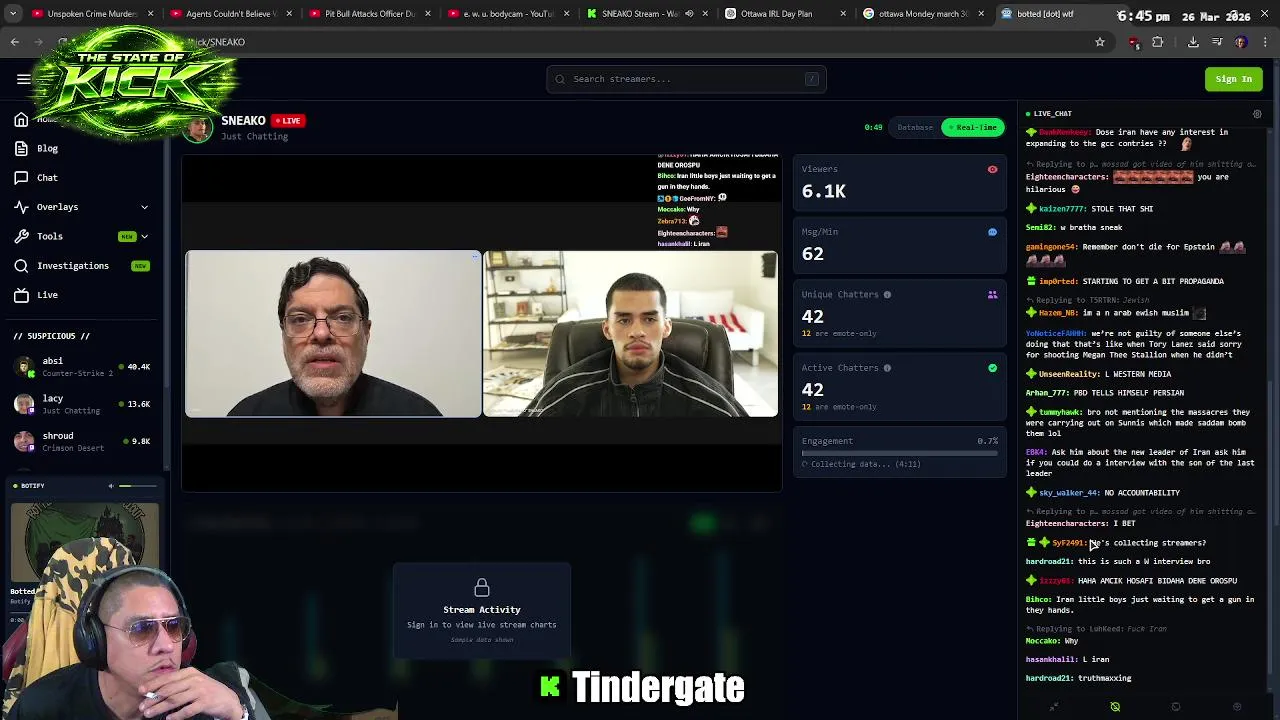The width and height of the screenshot is (1280, 720).
Task: Click the Live TV icon
Action: click(x=21, y=295)
